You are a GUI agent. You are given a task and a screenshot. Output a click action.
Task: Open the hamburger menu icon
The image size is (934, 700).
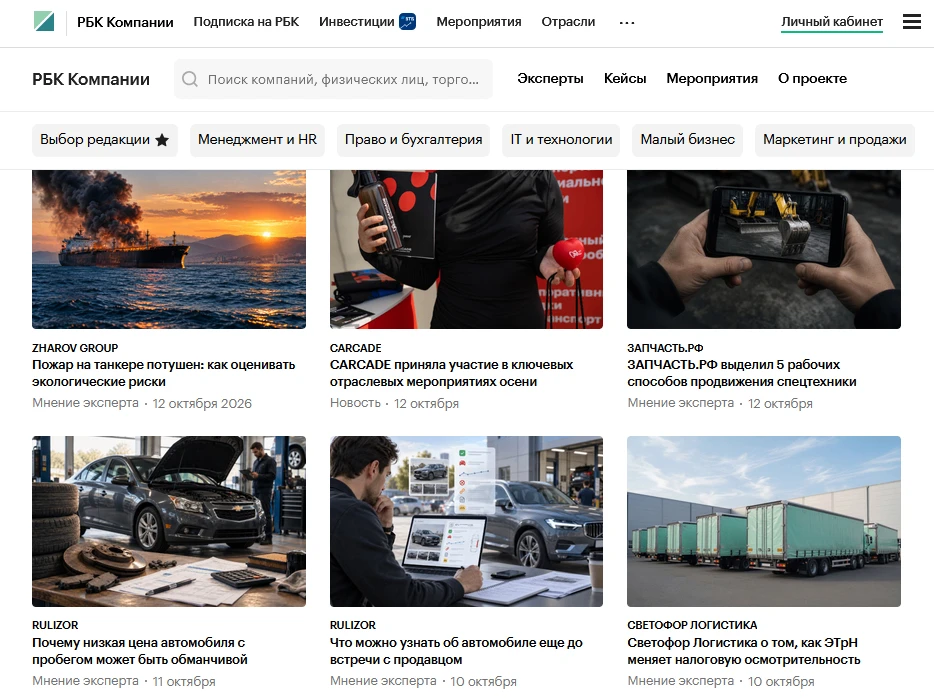coord(911,21)
